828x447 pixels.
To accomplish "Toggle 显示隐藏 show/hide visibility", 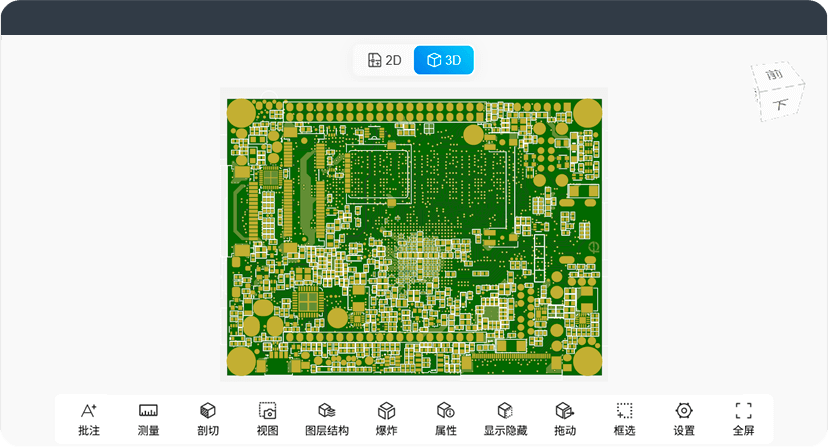I will (505, 418).
